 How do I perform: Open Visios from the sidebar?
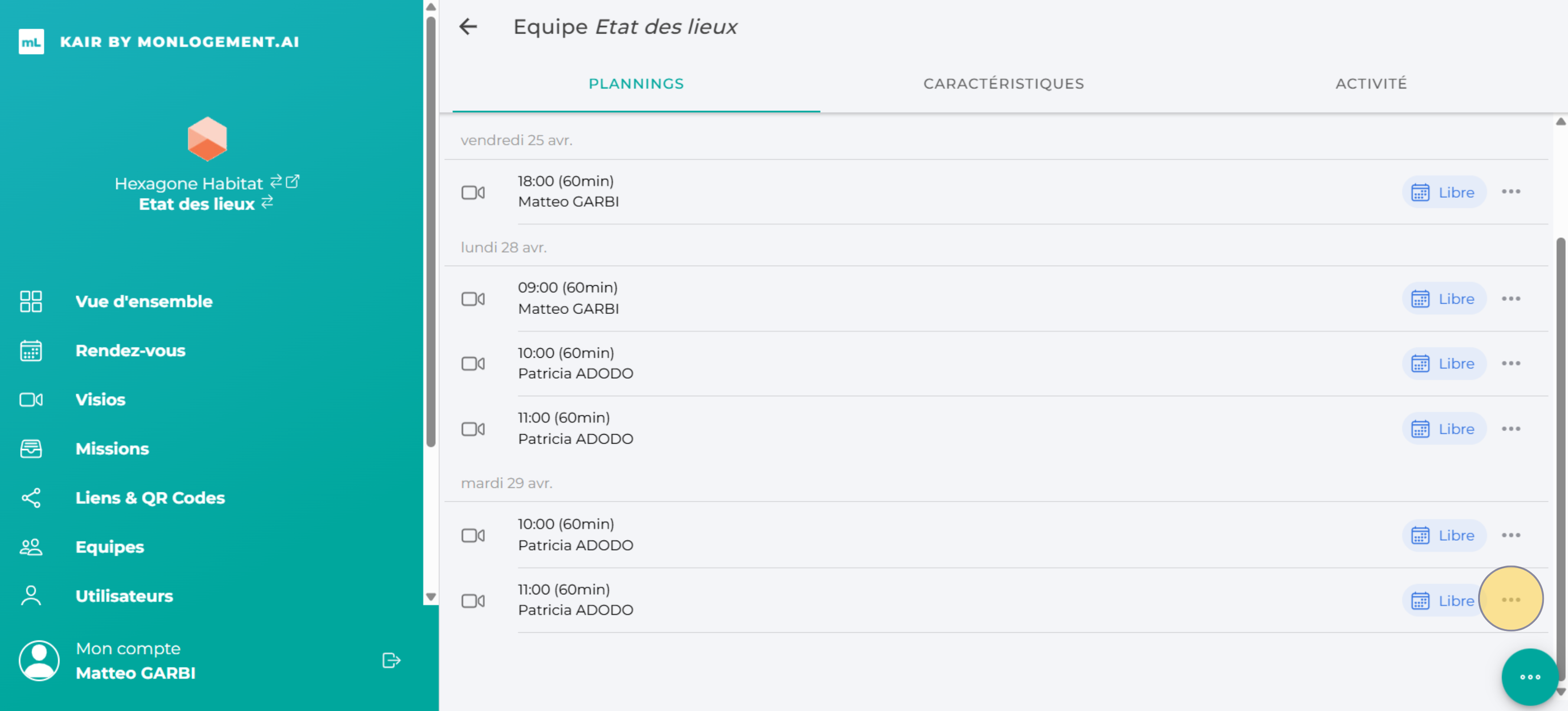coord(100,399)
